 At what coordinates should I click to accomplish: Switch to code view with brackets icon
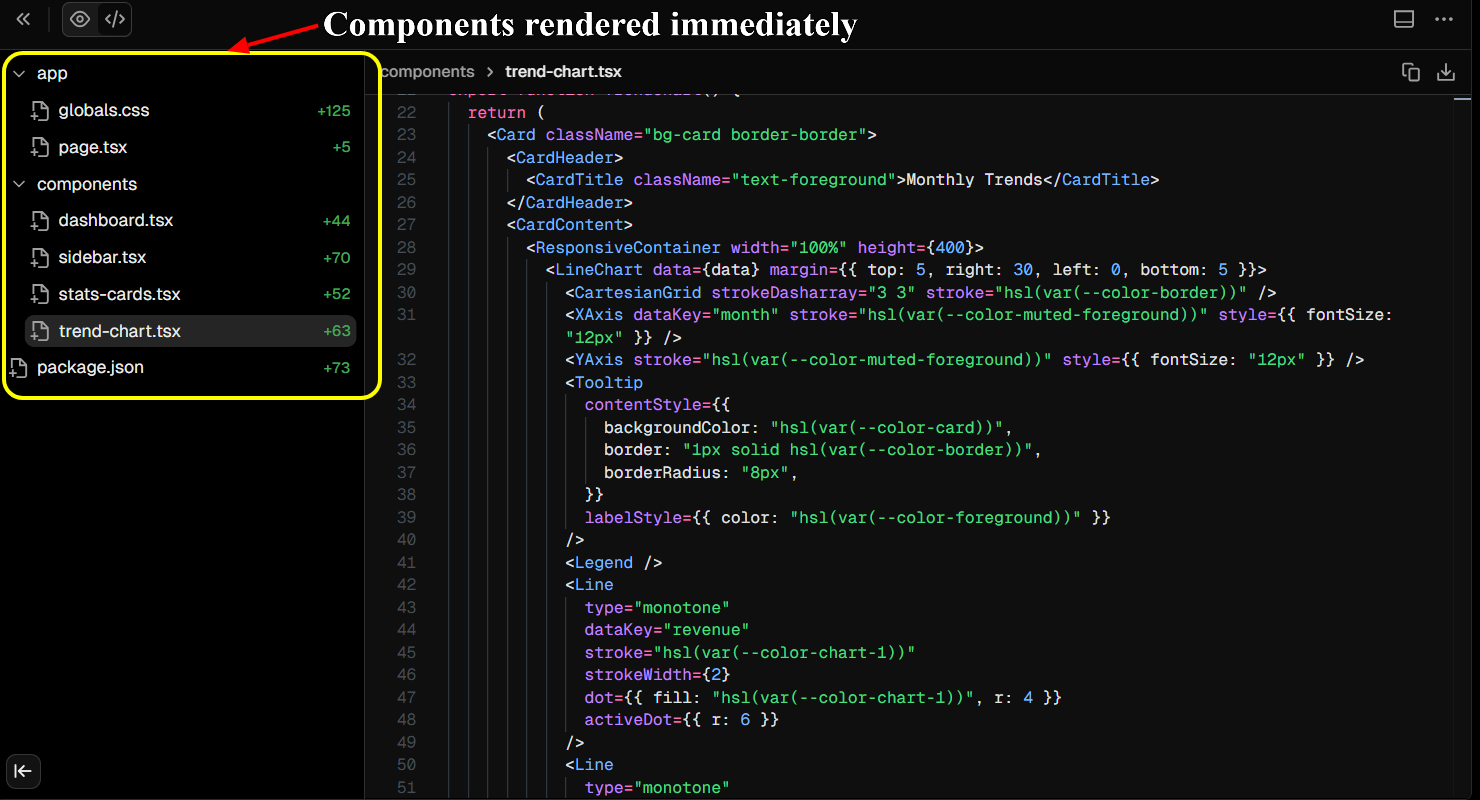click(115, 19)
